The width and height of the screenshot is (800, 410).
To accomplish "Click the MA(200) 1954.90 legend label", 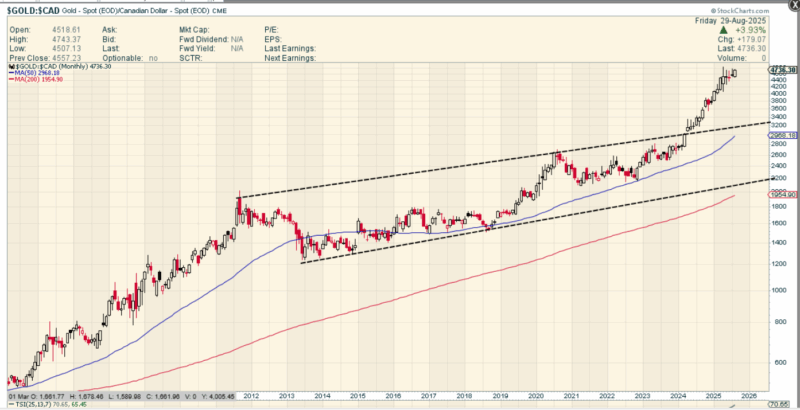I will 39,80.
